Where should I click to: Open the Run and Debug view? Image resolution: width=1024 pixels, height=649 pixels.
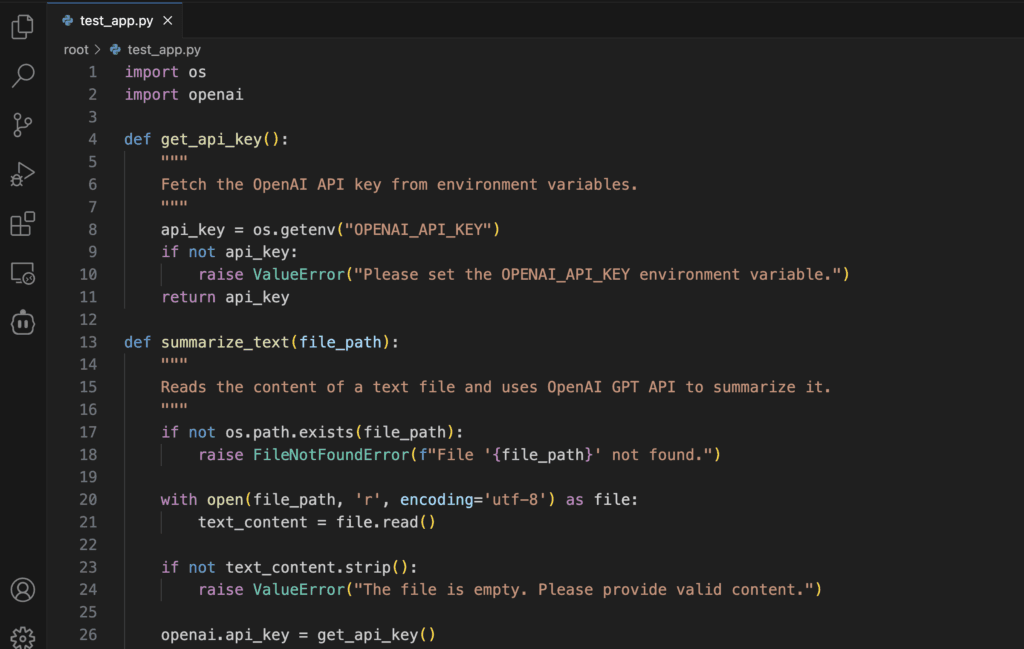click(23, 174)
